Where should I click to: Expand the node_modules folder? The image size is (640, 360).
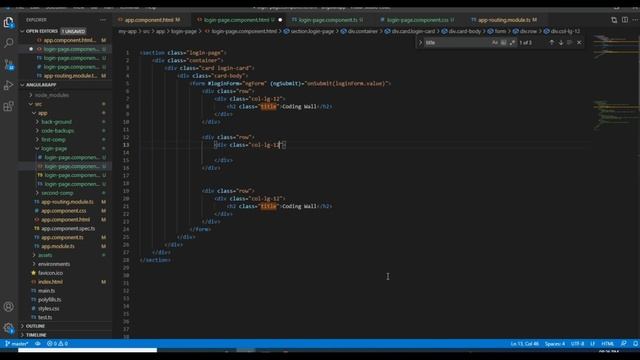click(52, 95)
